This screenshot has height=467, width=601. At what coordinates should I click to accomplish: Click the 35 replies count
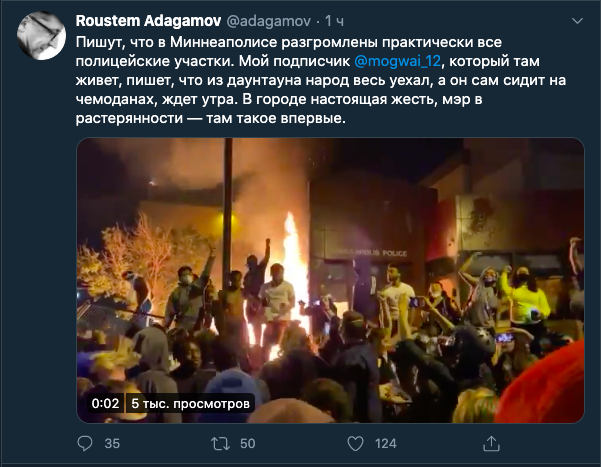tap(112, 444)
